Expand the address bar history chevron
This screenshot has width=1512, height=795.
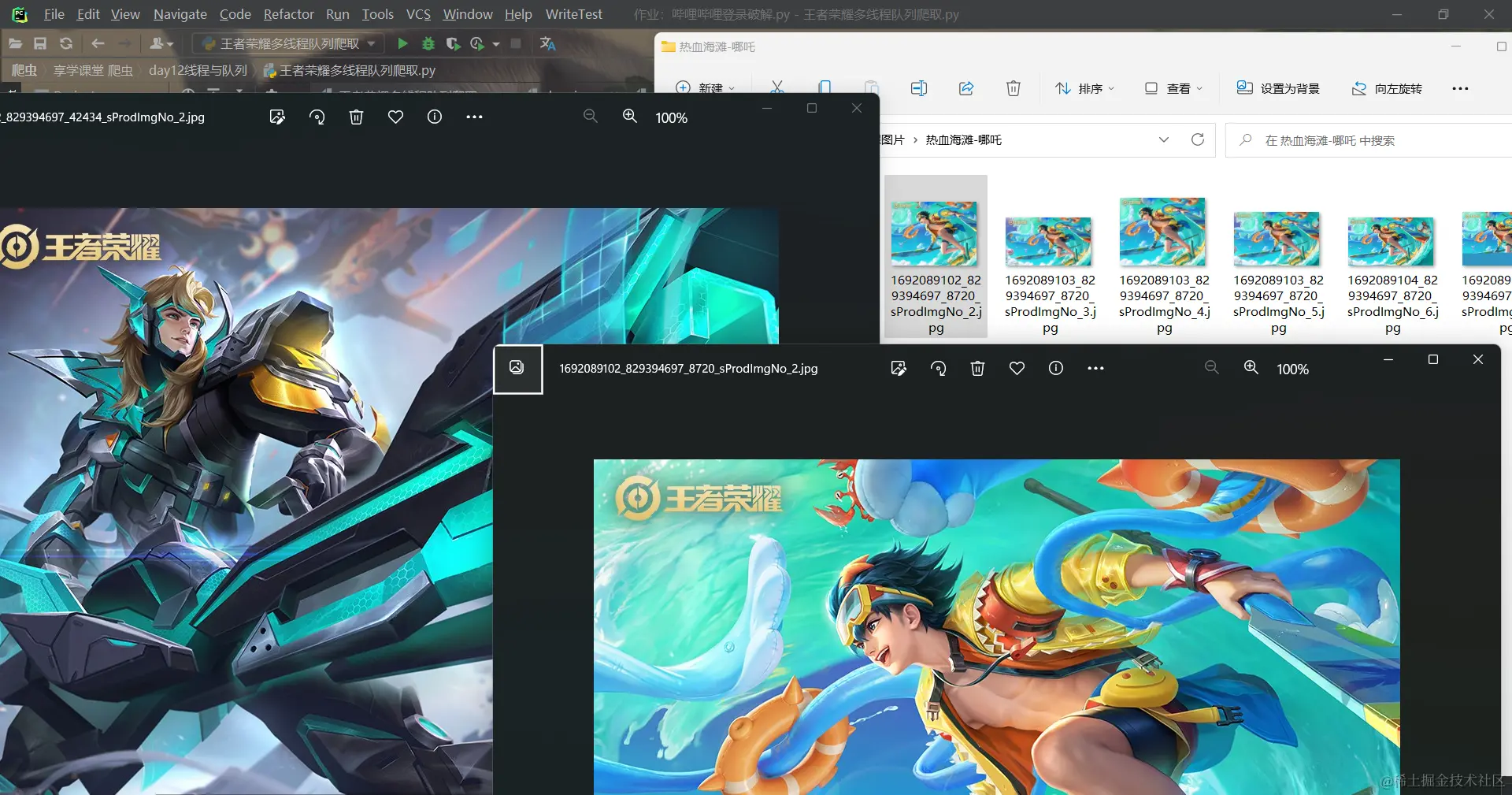coord(1164,139)
